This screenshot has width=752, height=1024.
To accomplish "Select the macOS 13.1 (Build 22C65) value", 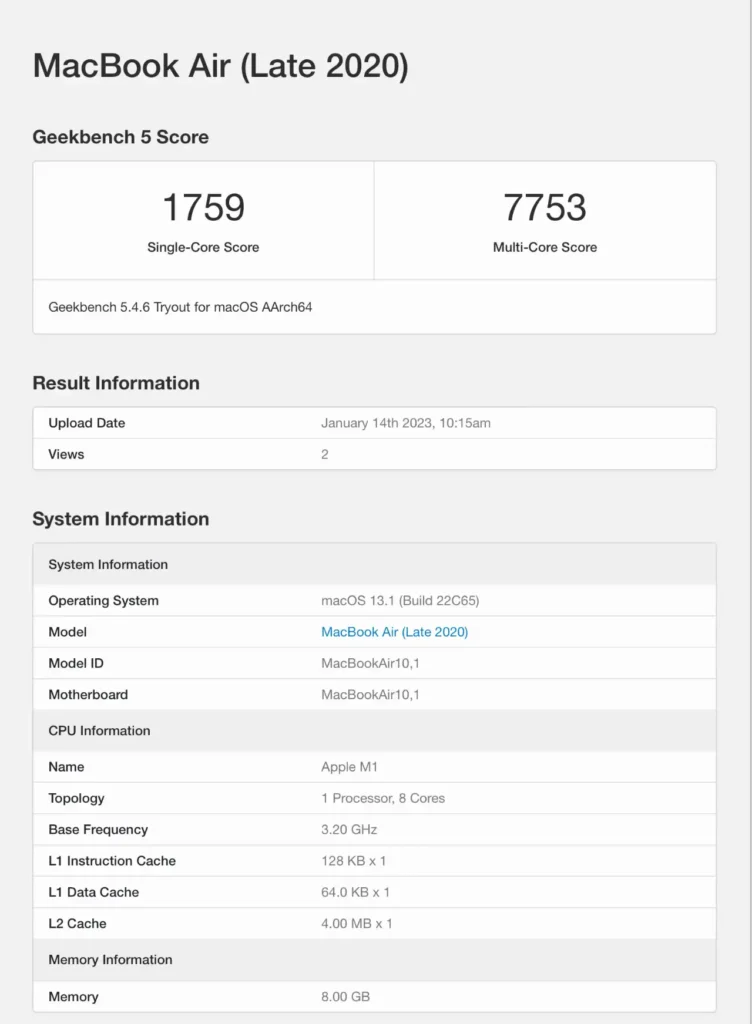I will click(x=400, y=601).
